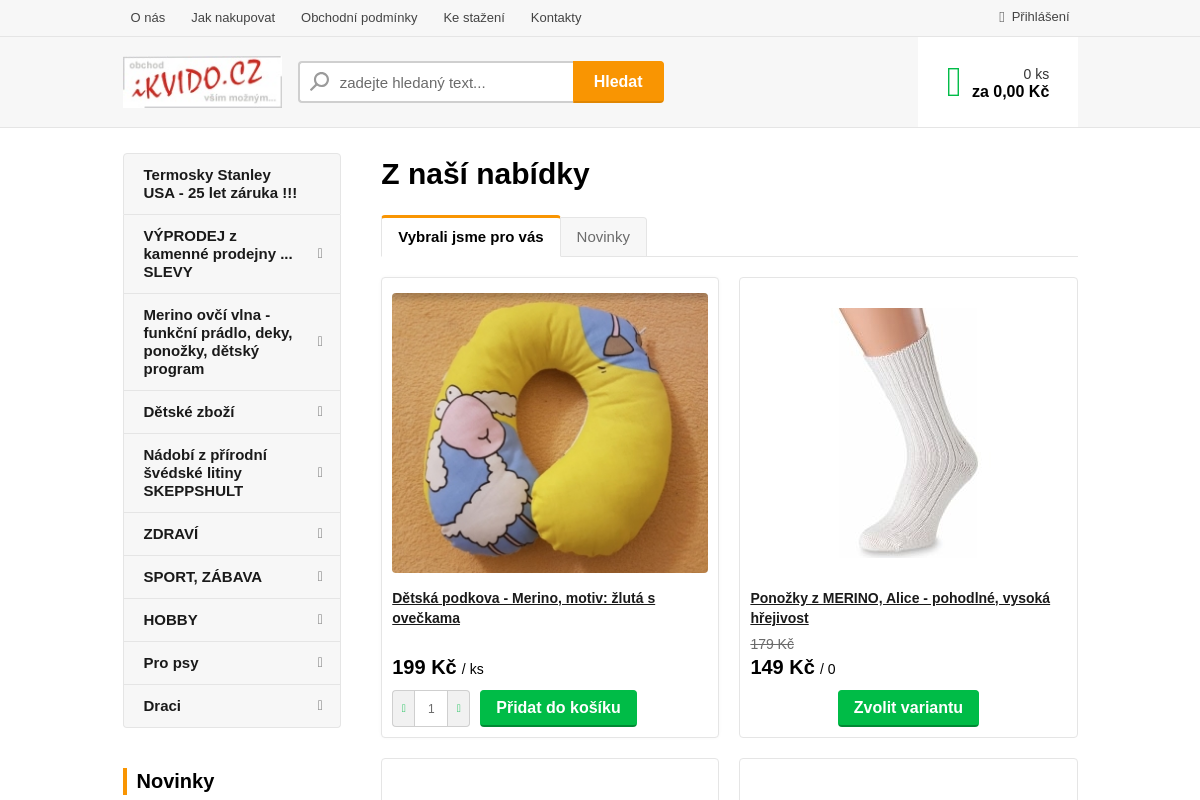The width and height of the screenshot is (1200, 800).
Task: Select the Vybrali jsme pro vás tab
Action: coord(470,236)
